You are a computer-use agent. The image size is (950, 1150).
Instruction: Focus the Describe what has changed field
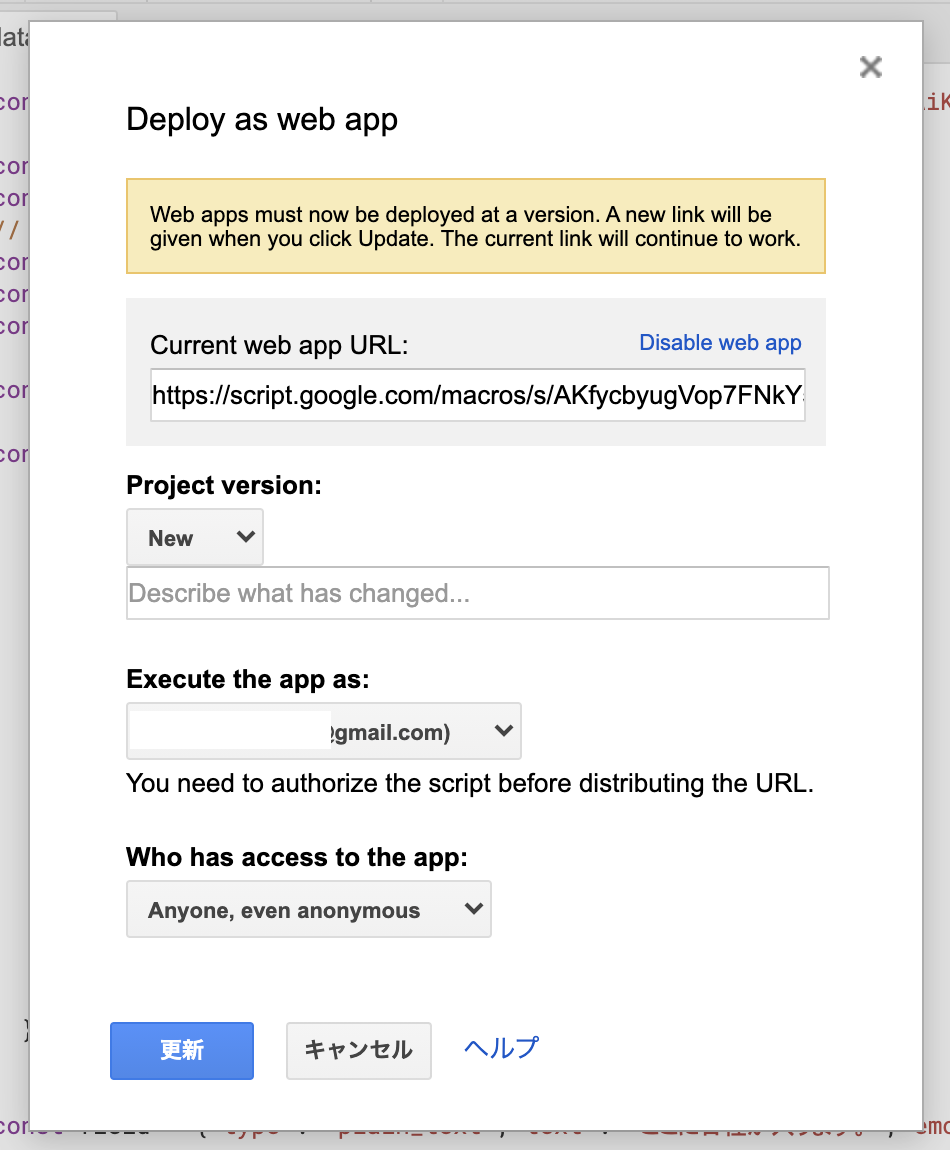[478, 593]
